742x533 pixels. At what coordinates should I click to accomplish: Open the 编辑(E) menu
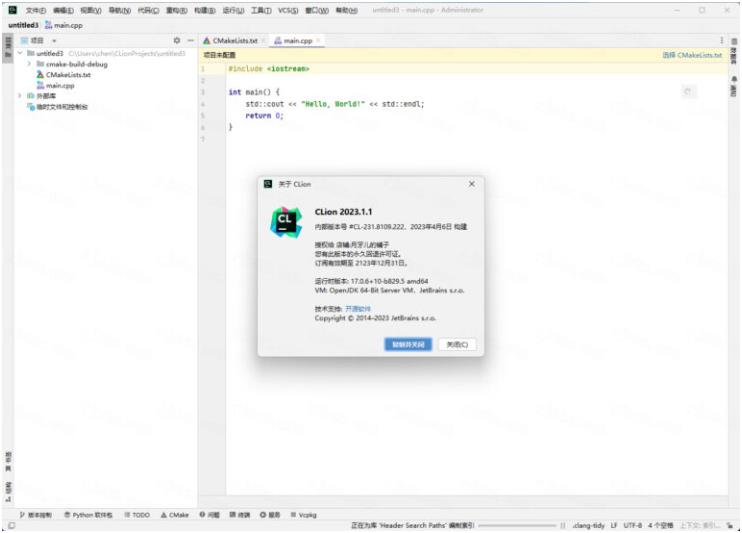click(x=63, y=10)
